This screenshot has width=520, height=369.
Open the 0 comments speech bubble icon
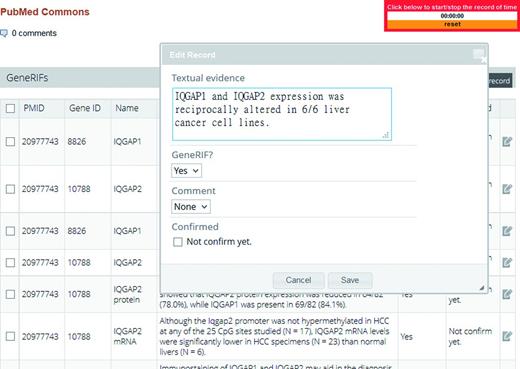coord(4,33)
